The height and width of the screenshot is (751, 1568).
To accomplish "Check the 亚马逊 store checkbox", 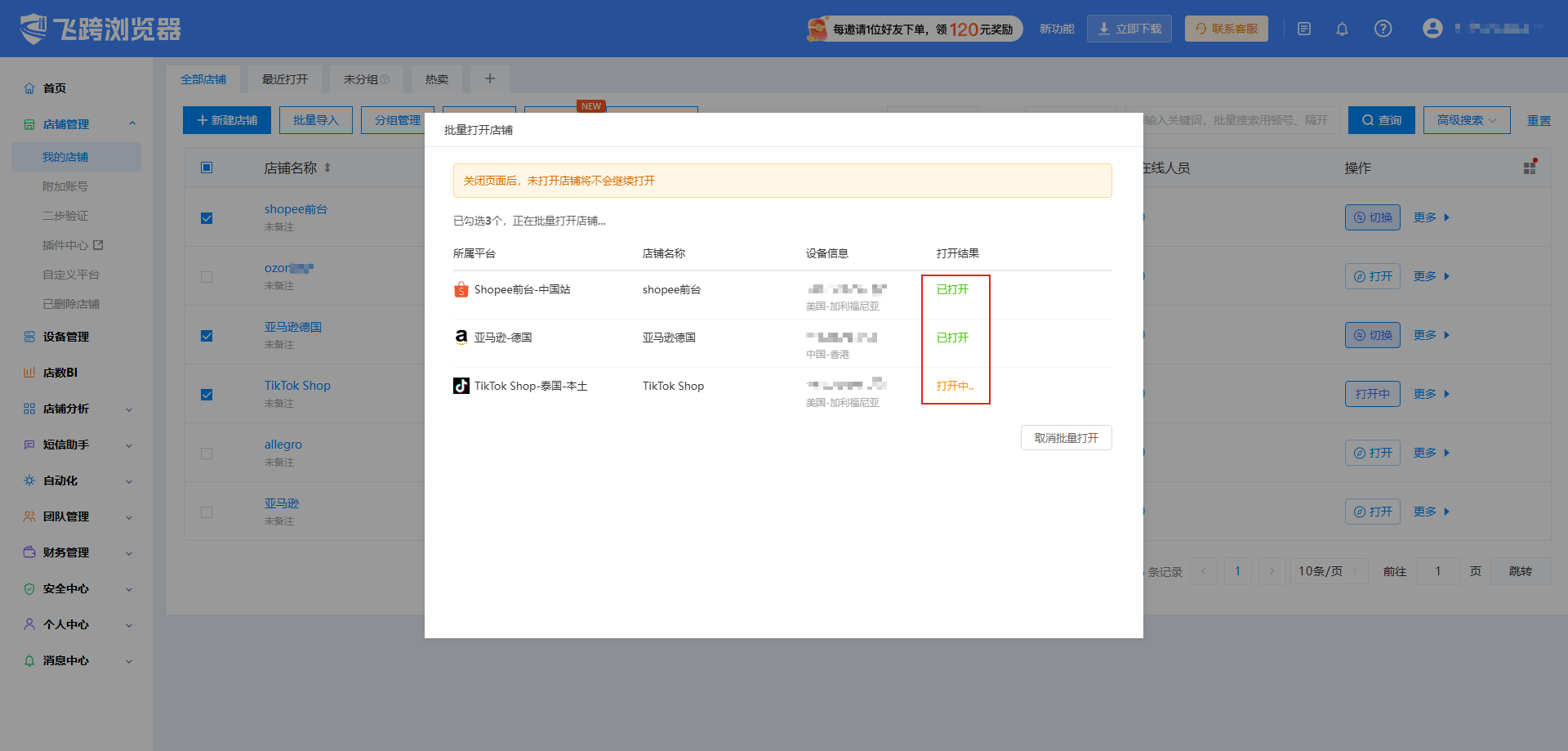I will pyautogui.click(x=207, y=512).
